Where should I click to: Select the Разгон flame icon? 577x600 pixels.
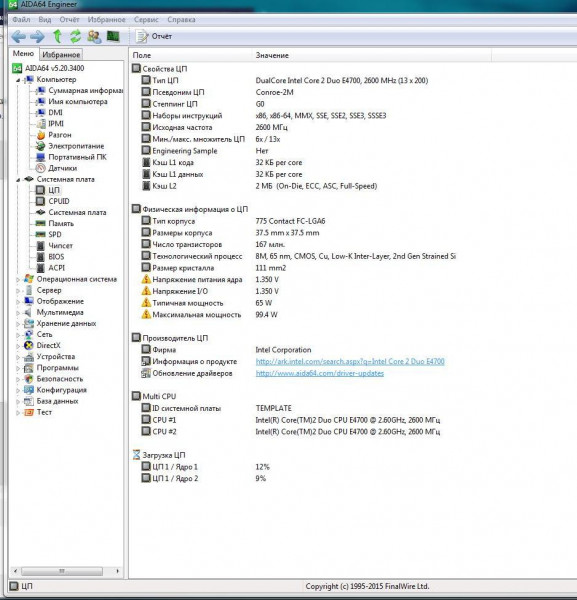[41, 135]
